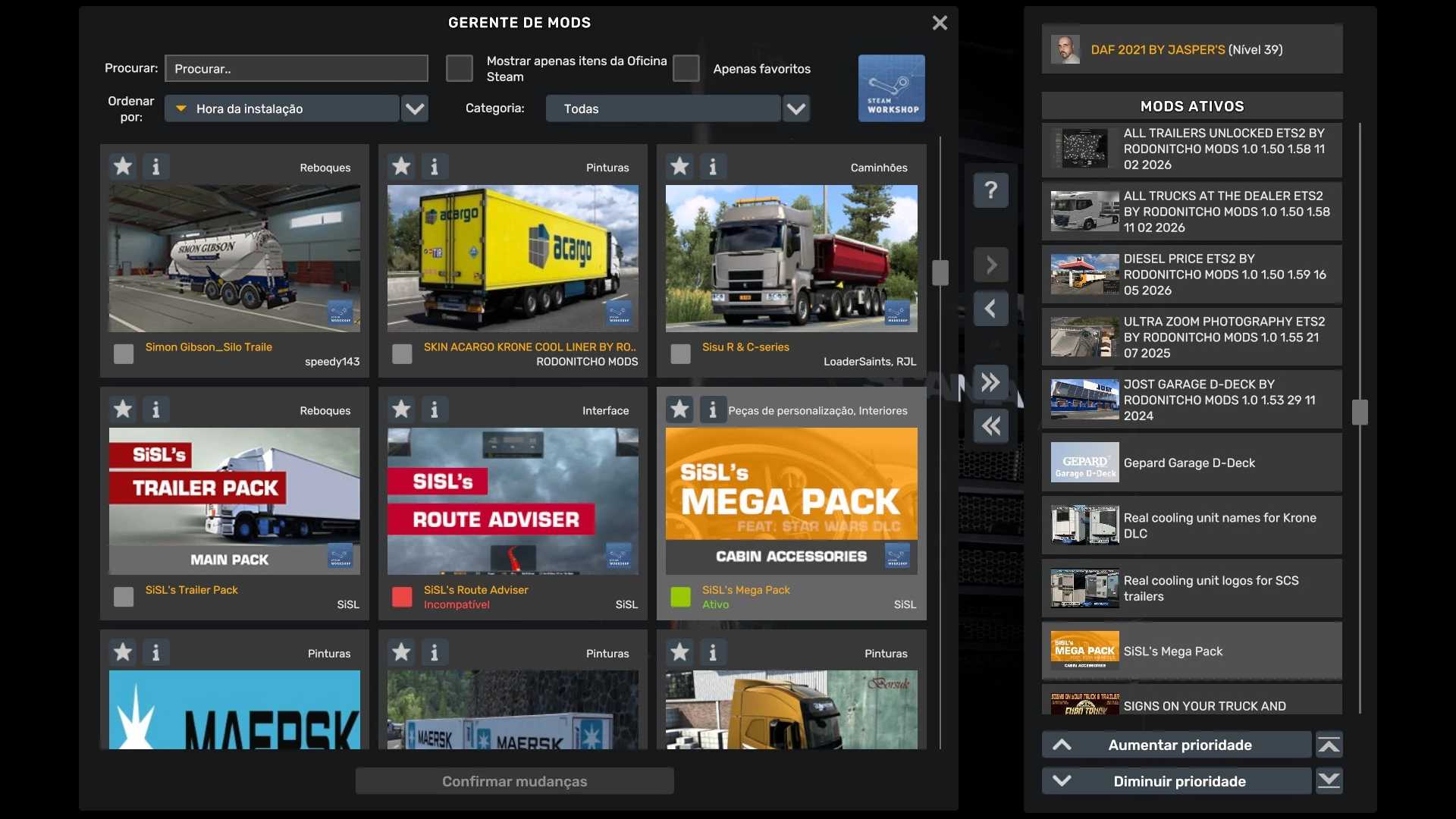Image resolution: width=1456 pixels, height=819 pixels.
Task: Deactivate all mods with double left arrow
Action: [991, 426]
